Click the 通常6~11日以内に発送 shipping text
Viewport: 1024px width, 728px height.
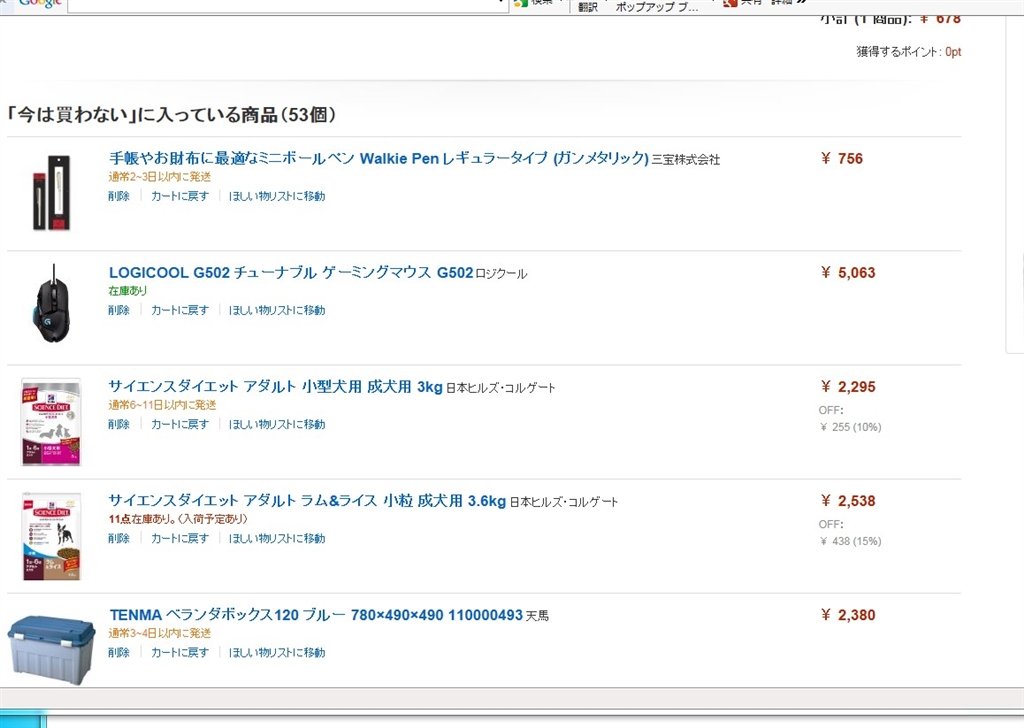click(x=162, y=405)
